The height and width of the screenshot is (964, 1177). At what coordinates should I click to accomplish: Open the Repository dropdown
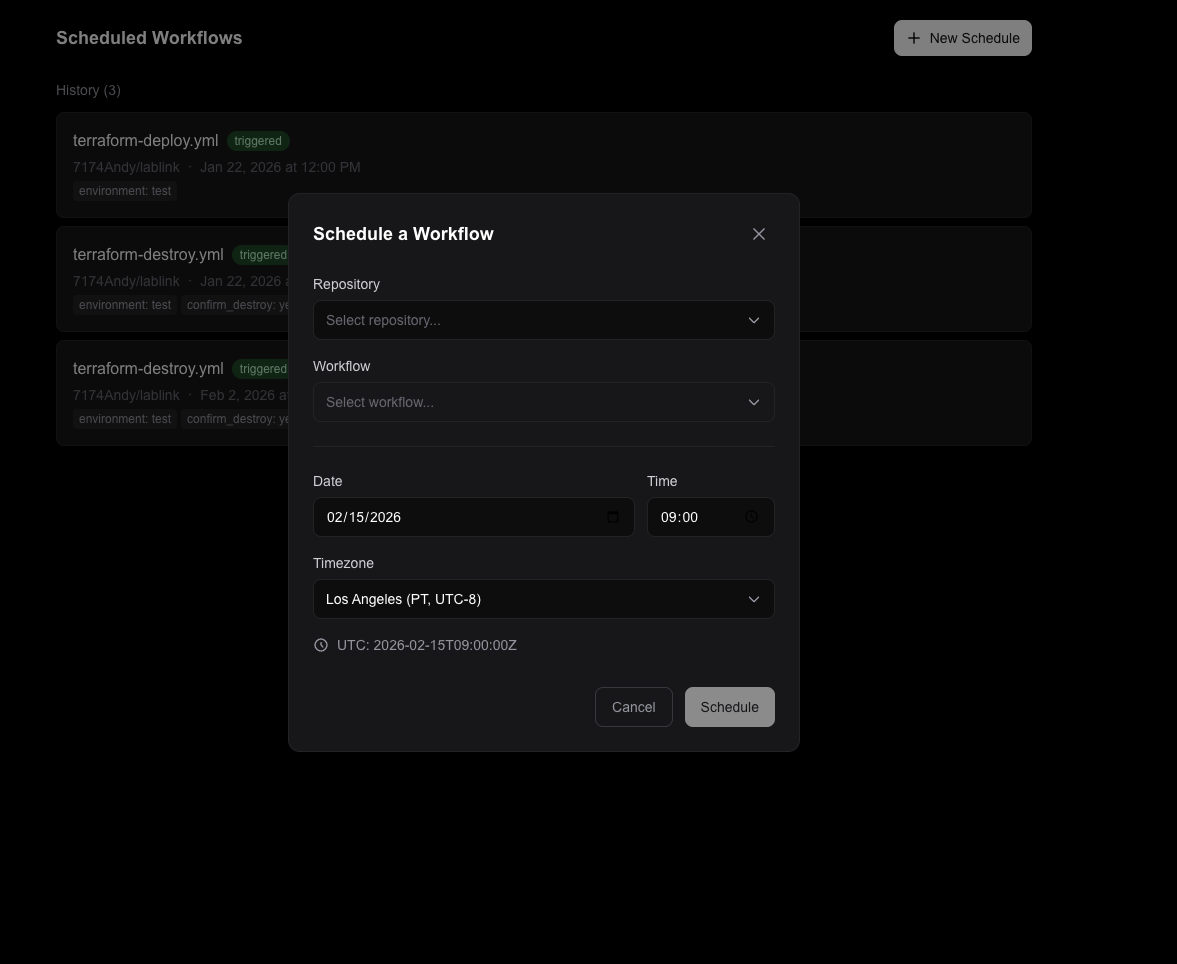[x=544, y=320]
